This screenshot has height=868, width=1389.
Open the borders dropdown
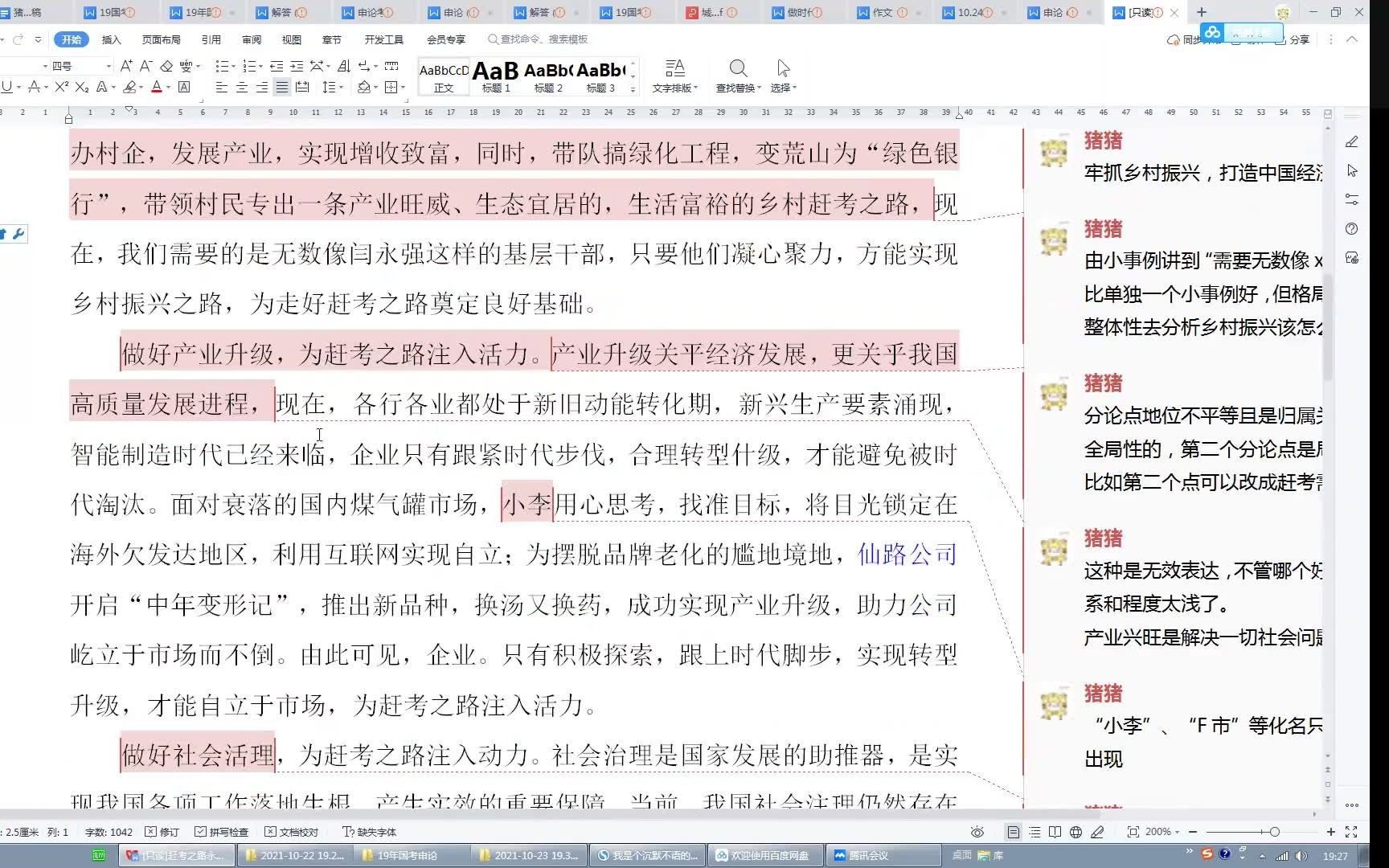pos(402,87)
